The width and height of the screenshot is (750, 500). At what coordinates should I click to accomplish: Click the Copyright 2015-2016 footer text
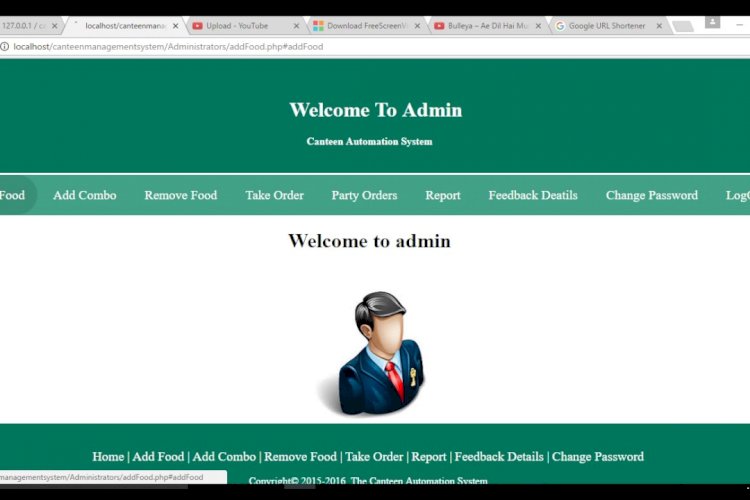368,480
